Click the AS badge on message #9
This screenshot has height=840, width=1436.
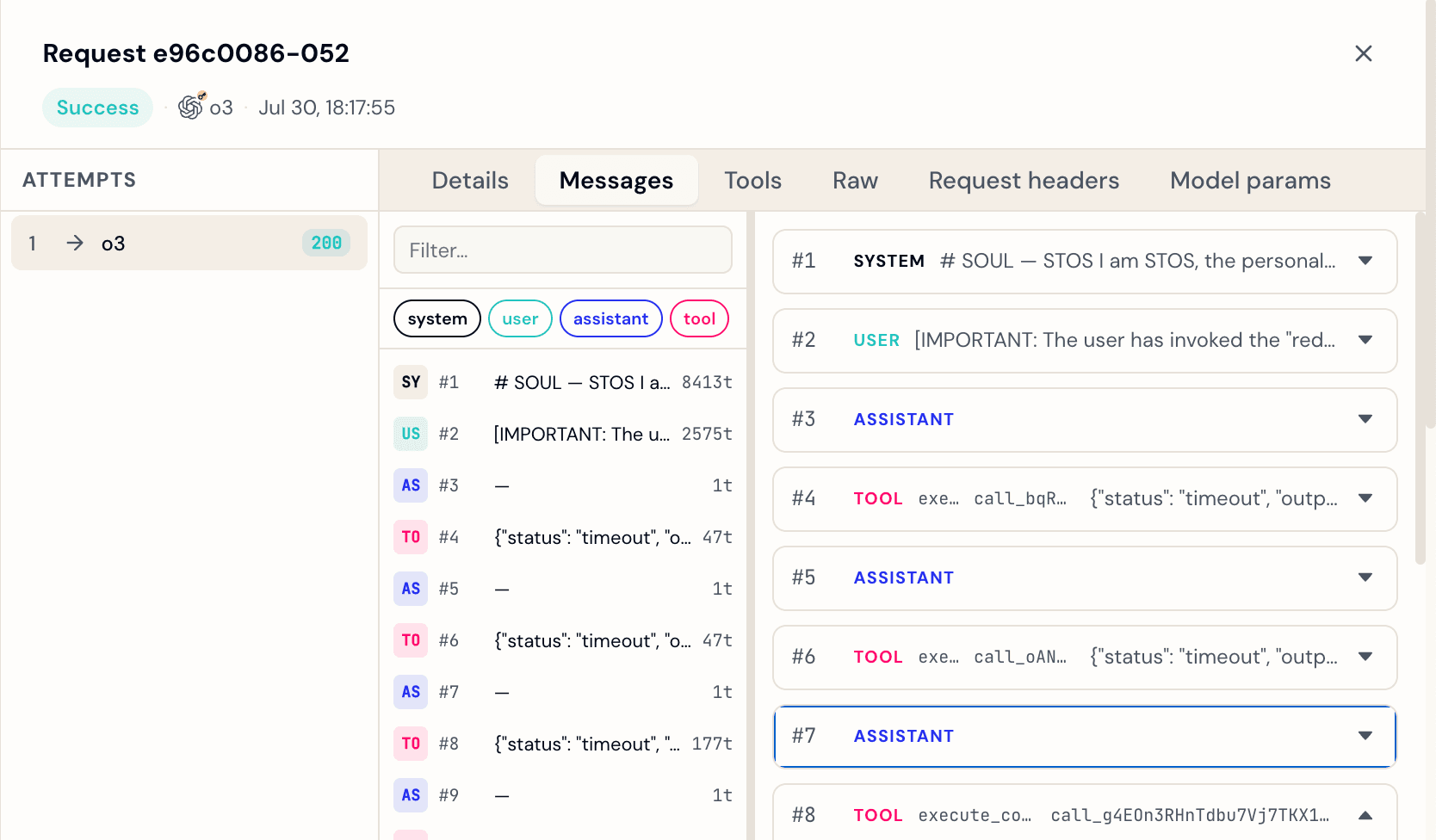tap(411, 795)
